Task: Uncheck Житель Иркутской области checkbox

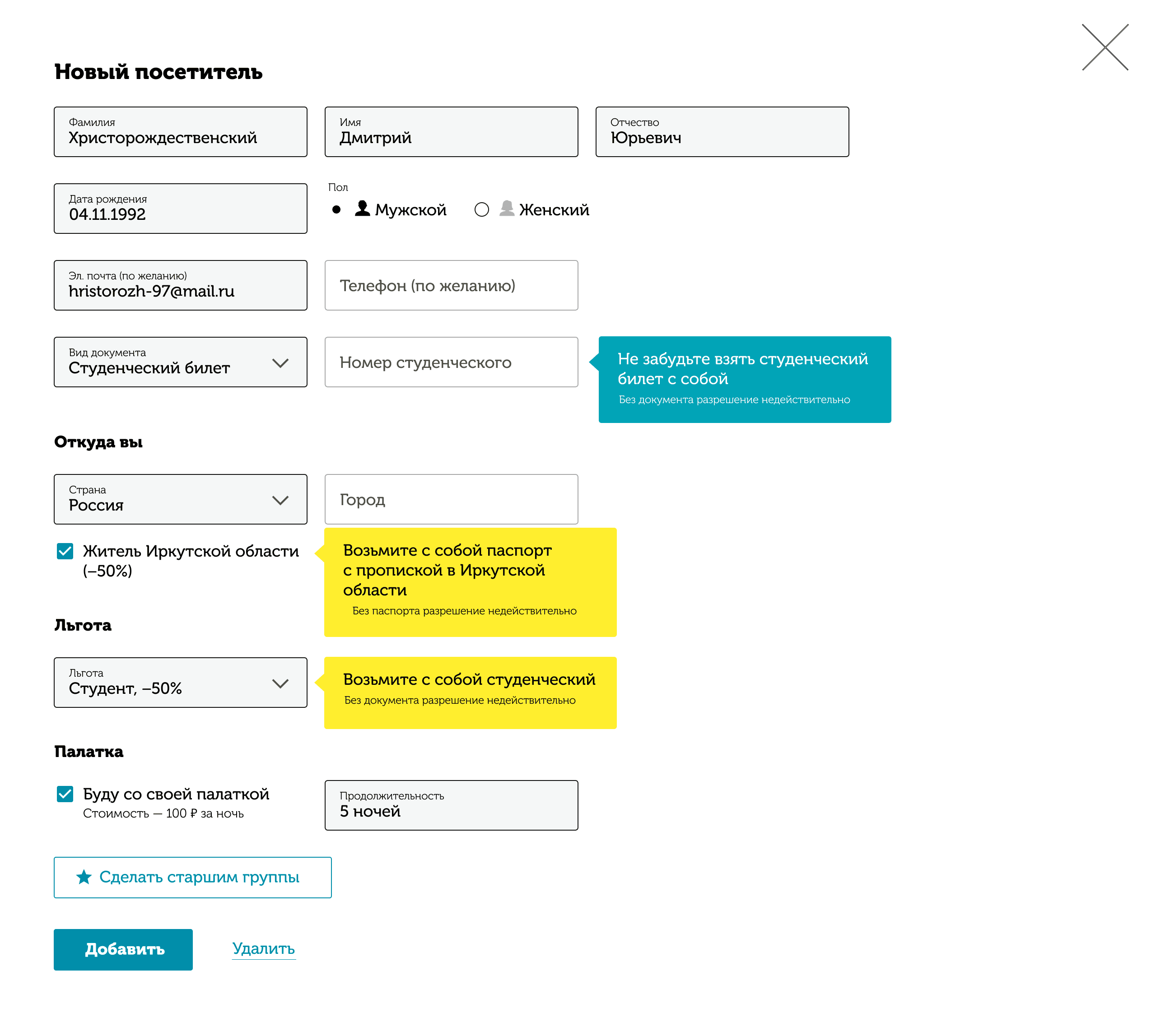Action: (x=65, y=550)
